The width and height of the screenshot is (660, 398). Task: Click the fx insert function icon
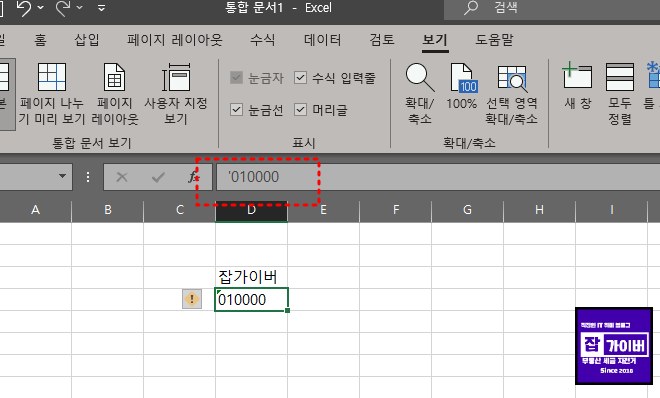click(193, 177)
